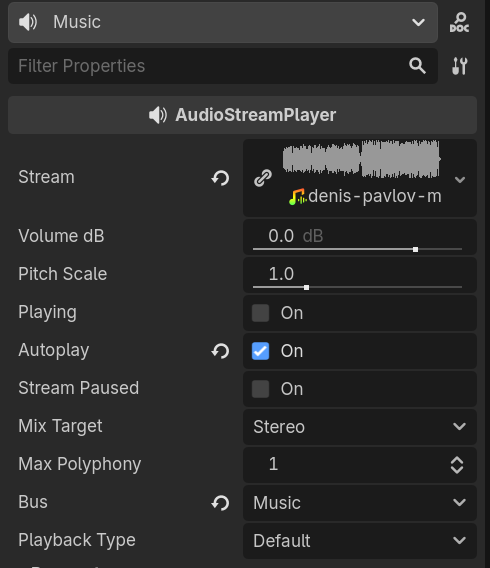Reset the Stream property with revert icon

(x=221, y=178)
